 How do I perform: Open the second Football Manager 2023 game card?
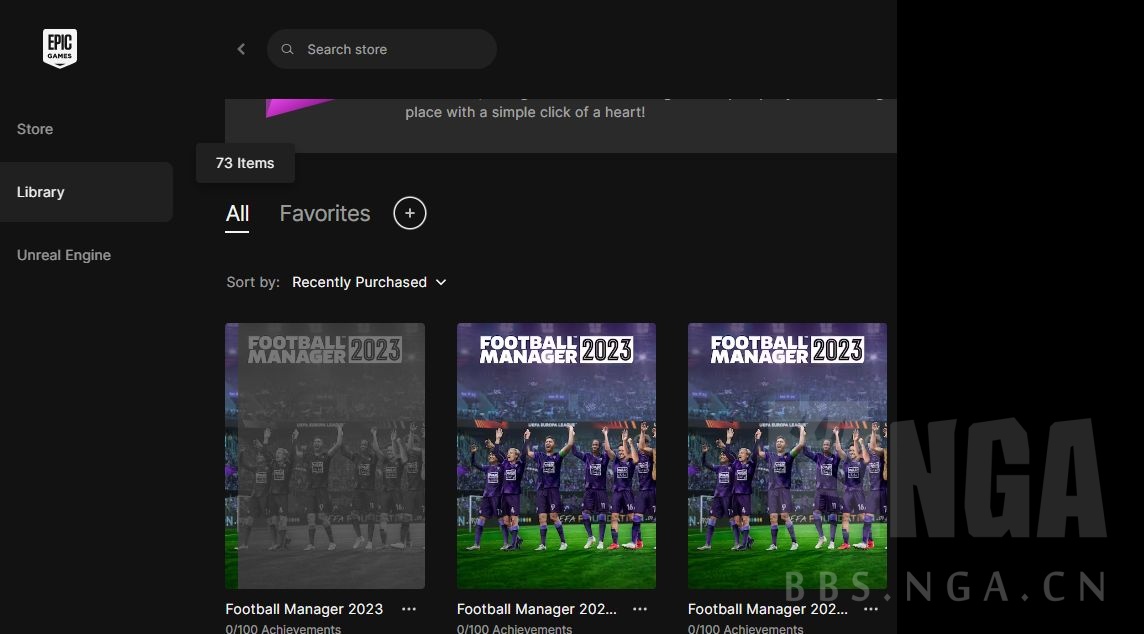point(556,455)
